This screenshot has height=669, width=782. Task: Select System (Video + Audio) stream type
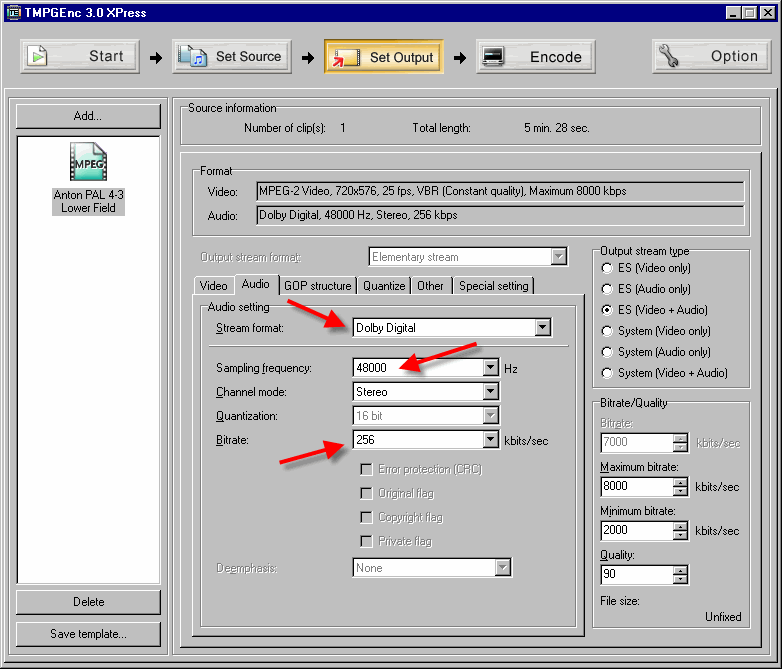coord(606,373)
